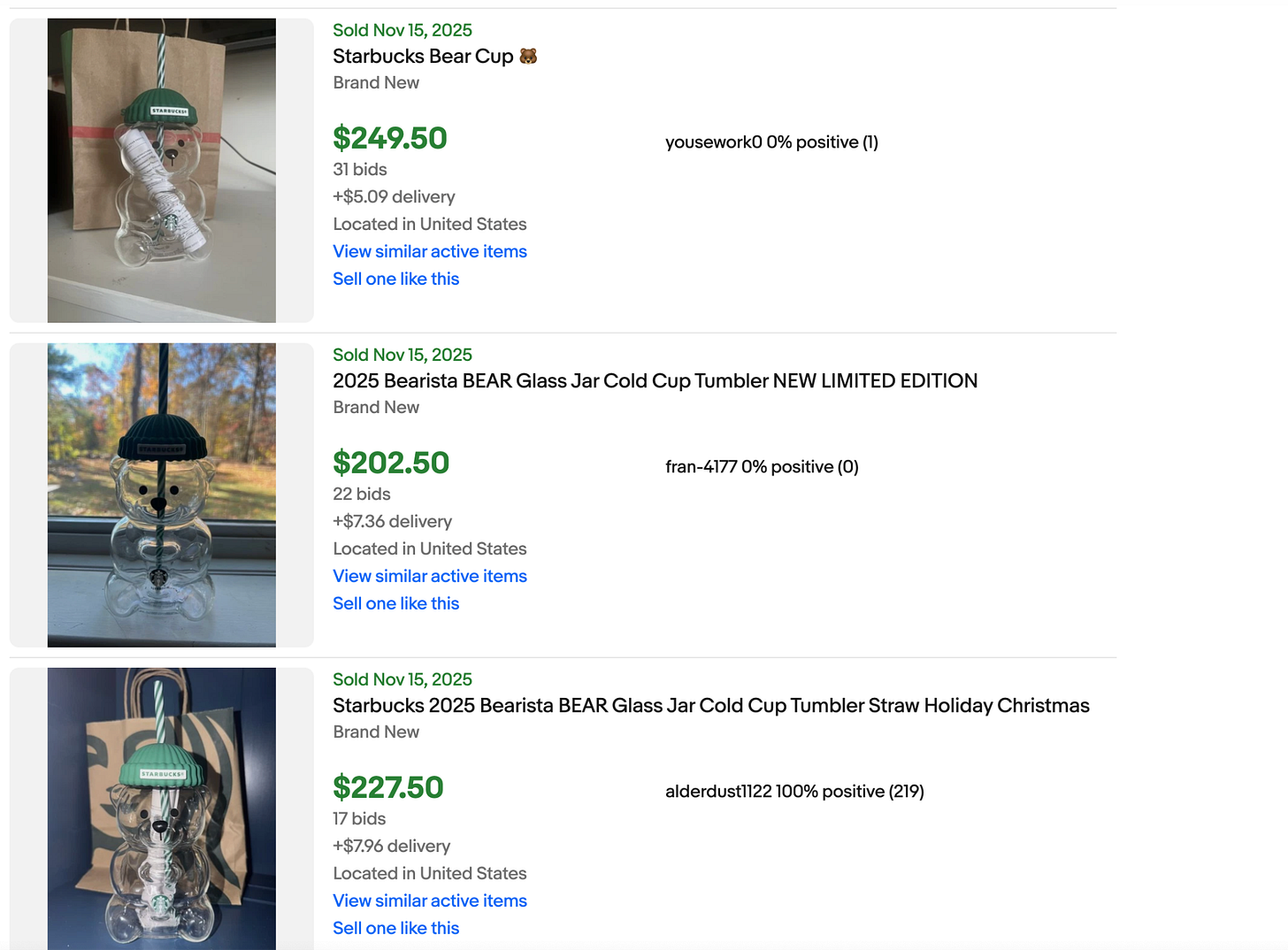Image resolution: width=1288 pixels, height=950 pixels.
Task: Click the Holiday Christmas bear cup photo
Action: (161, 808)
